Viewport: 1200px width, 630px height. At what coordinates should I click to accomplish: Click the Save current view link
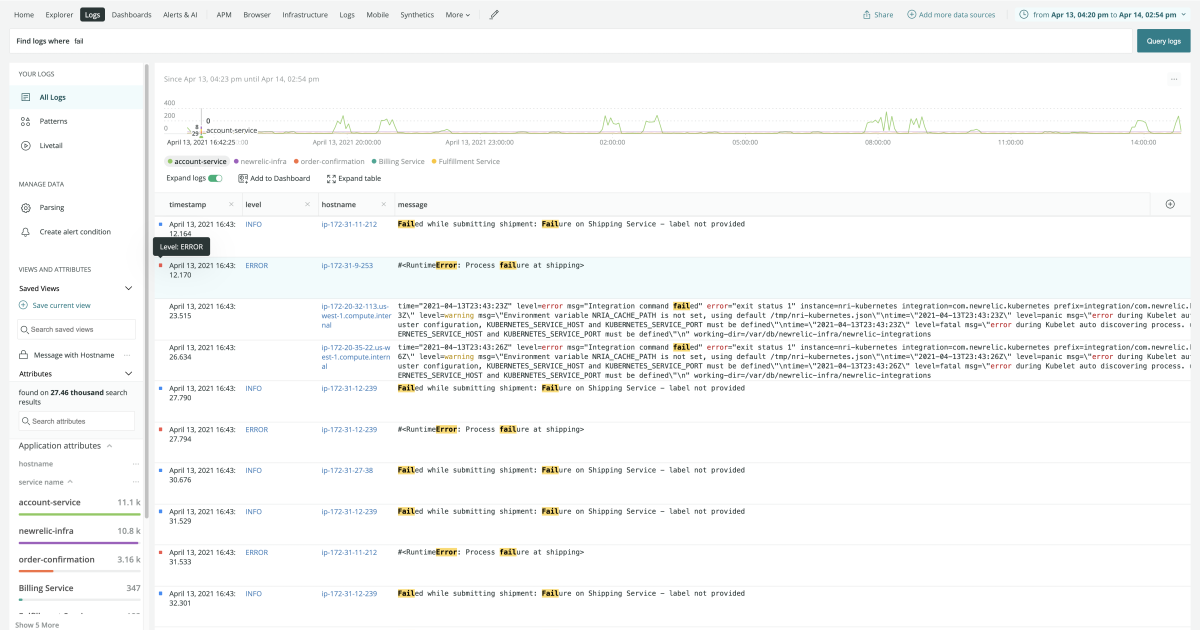61,305
